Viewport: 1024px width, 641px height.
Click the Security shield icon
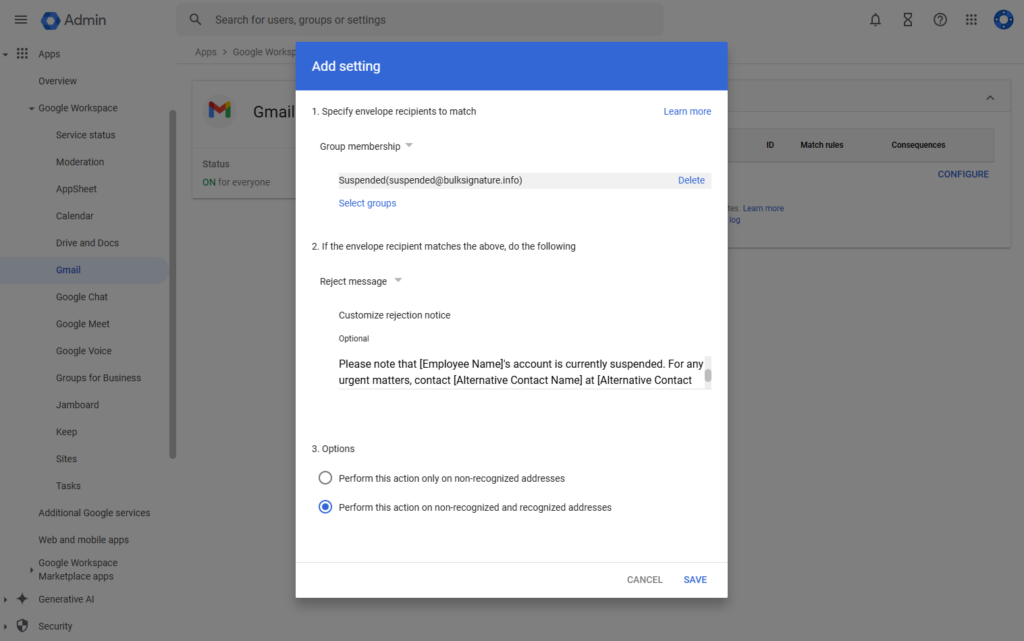pyautogui.click(x=22, y=625)
